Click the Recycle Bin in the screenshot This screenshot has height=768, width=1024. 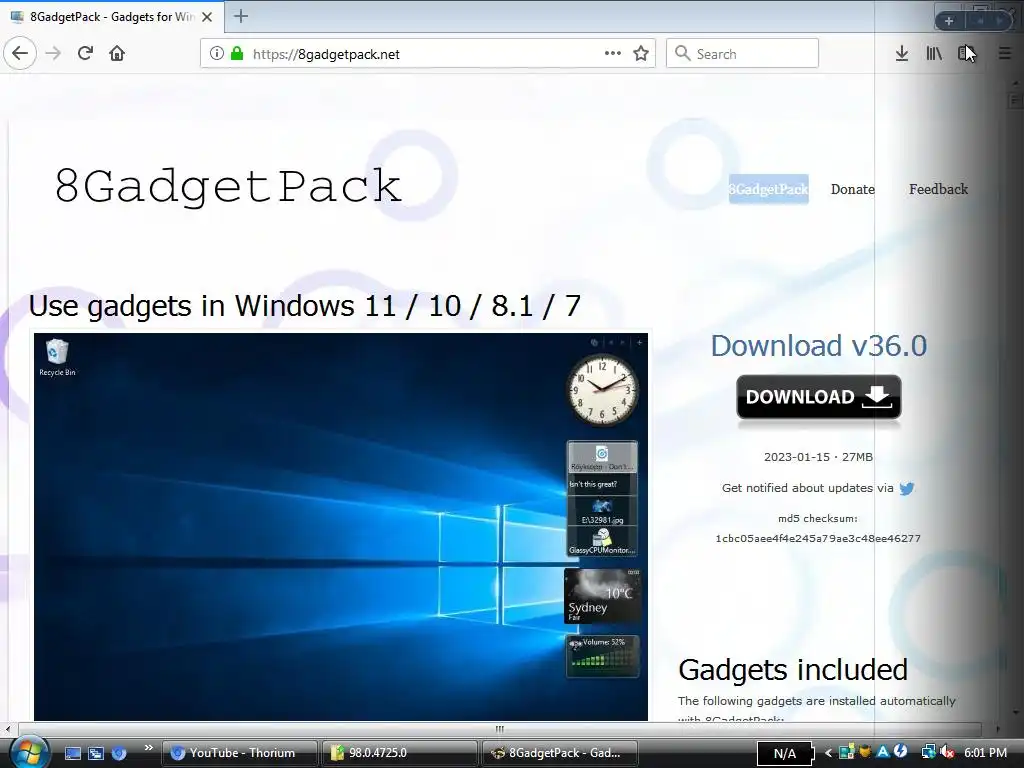[x=57, y=357]
